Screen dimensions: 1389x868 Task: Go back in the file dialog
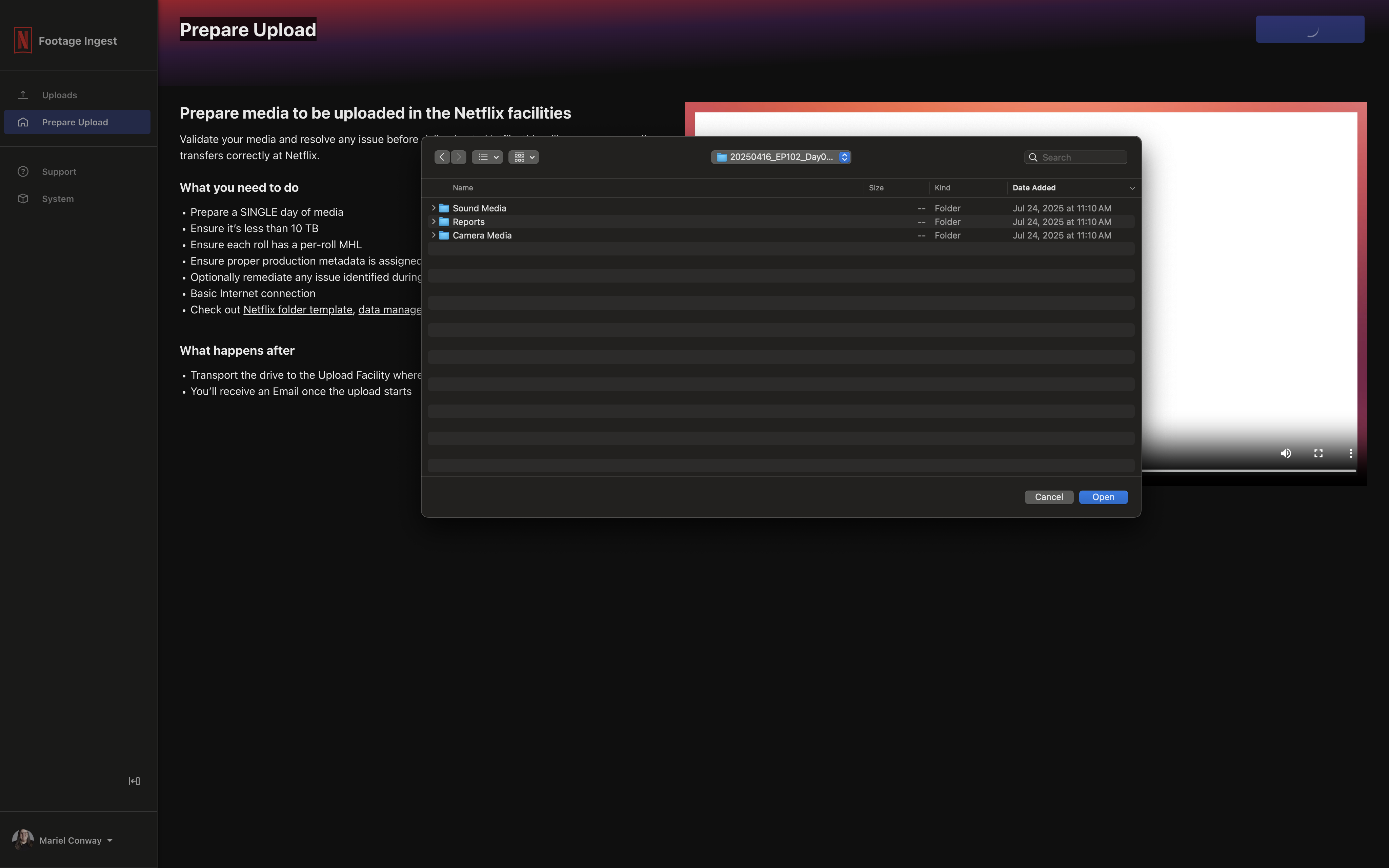click(x=442, y=157)
